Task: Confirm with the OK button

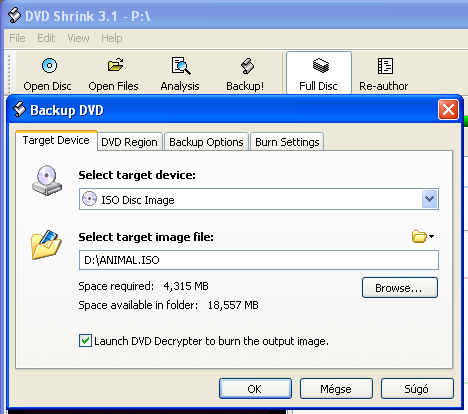Action: [x=255, y=389]
